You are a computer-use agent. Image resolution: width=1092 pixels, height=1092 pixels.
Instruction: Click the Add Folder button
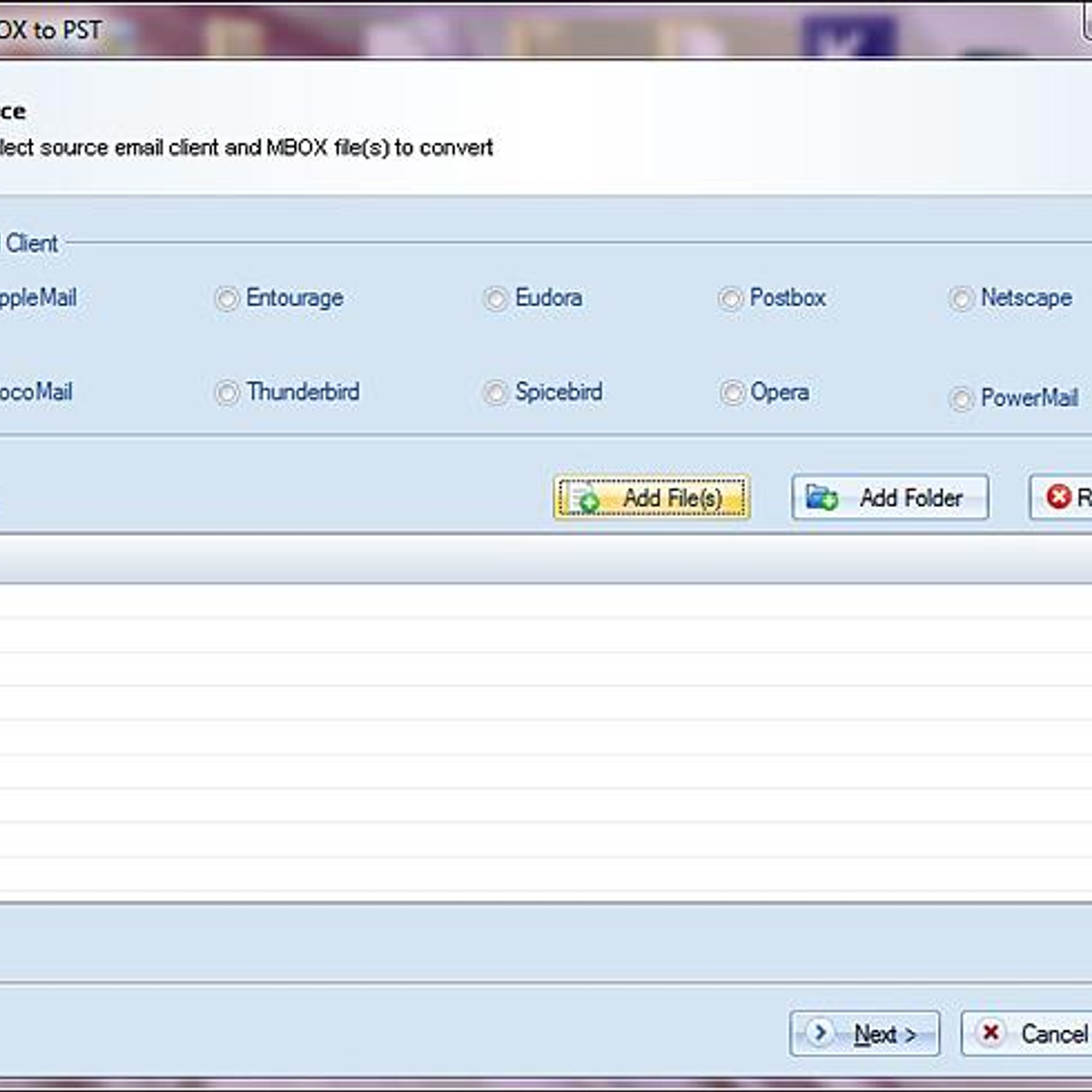coord(890,498)
